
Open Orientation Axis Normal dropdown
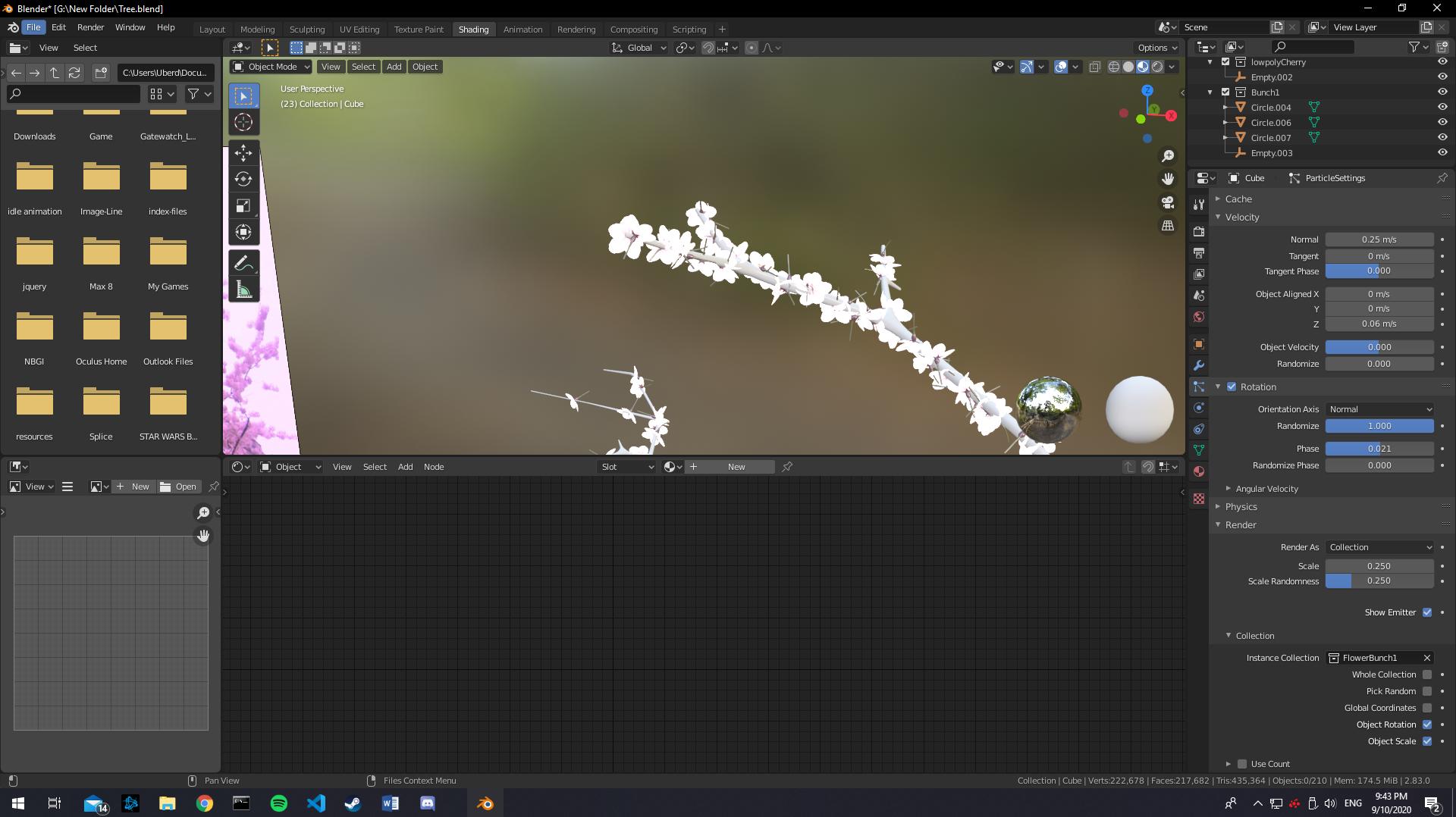tap(1379, 409)
